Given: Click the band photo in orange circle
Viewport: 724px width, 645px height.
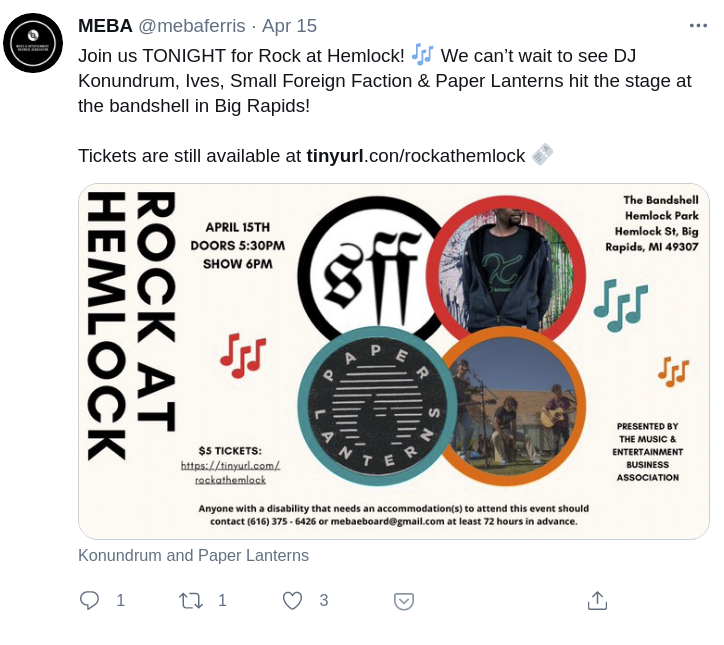Looking at the screenshot, I should [x=513, y=407].
